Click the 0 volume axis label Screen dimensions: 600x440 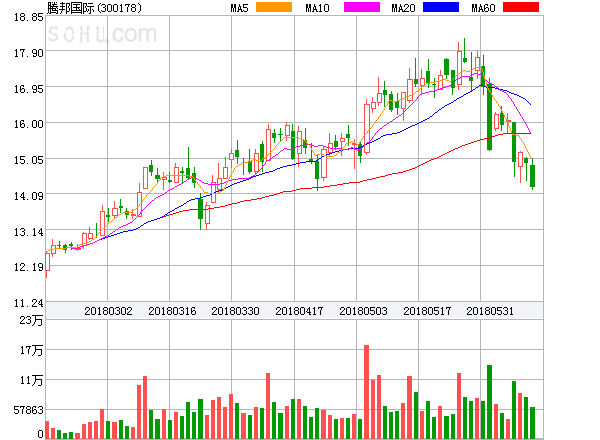[41, 434]
